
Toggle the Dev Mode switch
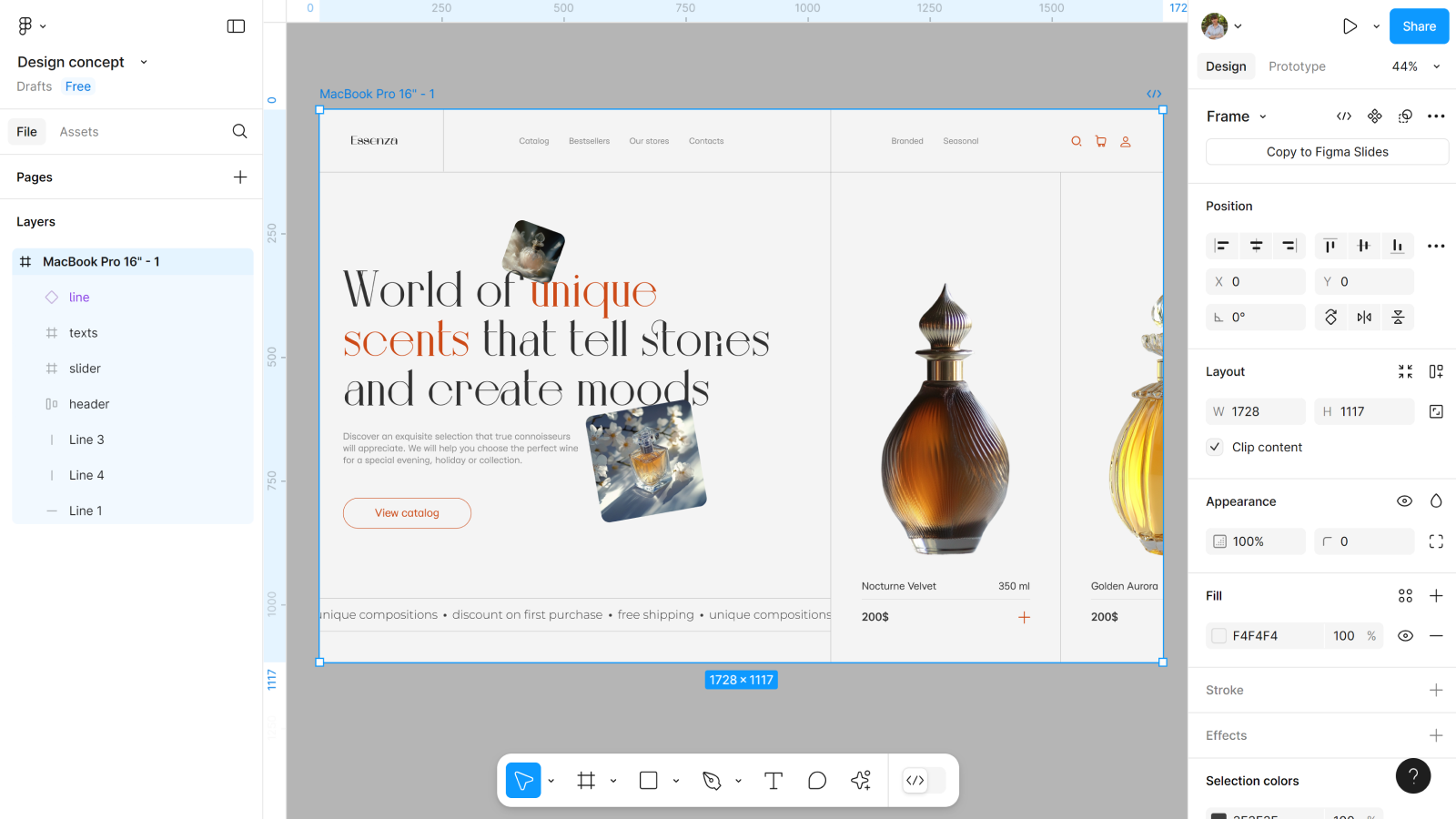point(924,781)
